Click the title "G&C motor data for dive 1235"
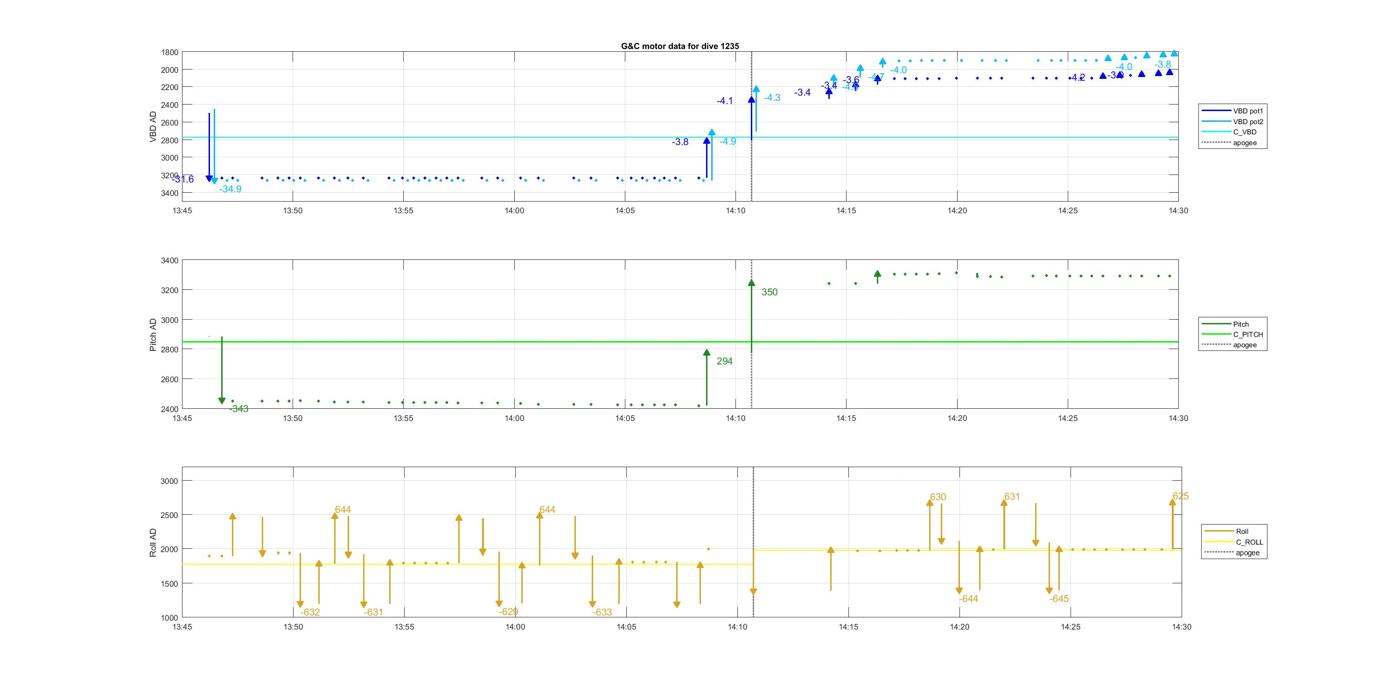The height and width of the screenshot is (693, 1400). 680,46
